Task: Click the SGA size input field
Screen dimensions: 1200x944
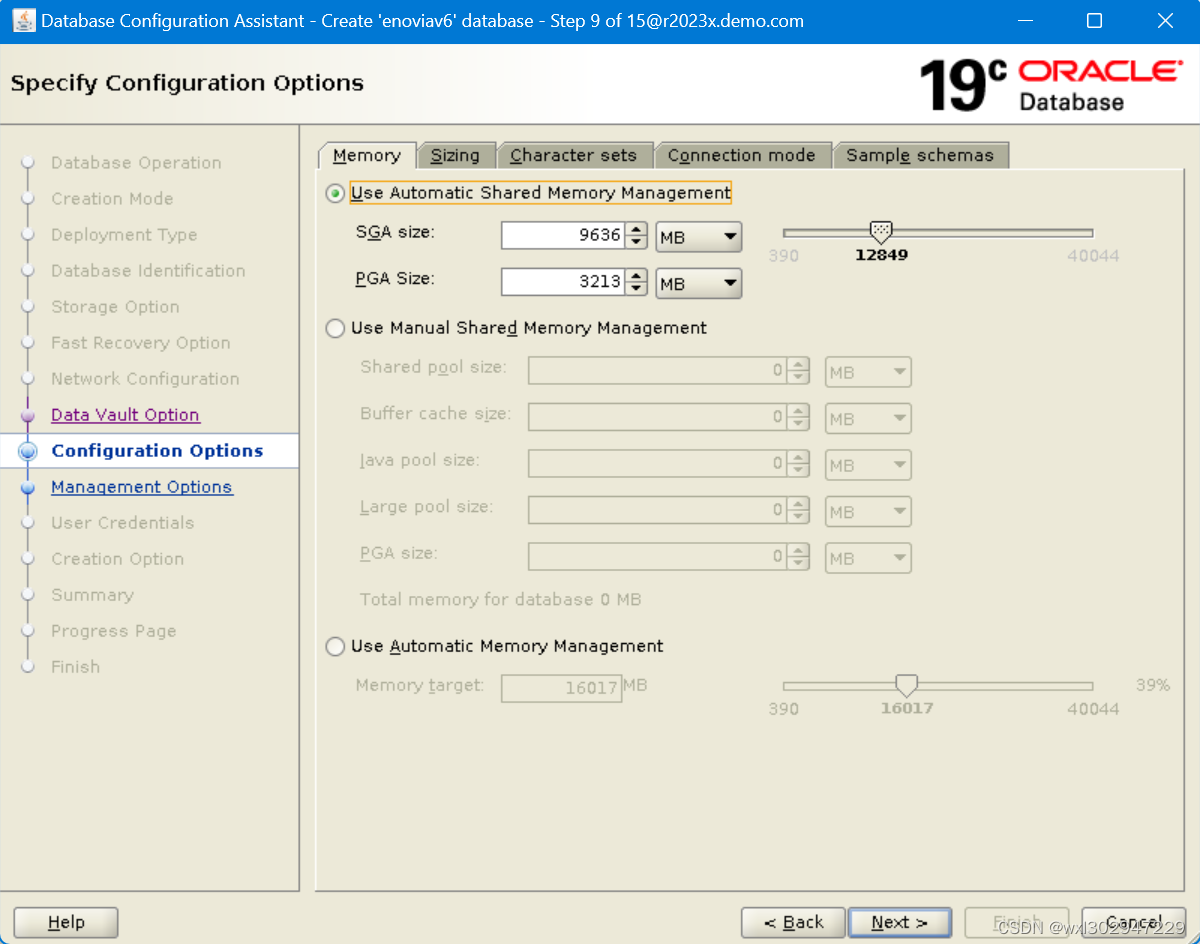Action: tap(563, 236)
